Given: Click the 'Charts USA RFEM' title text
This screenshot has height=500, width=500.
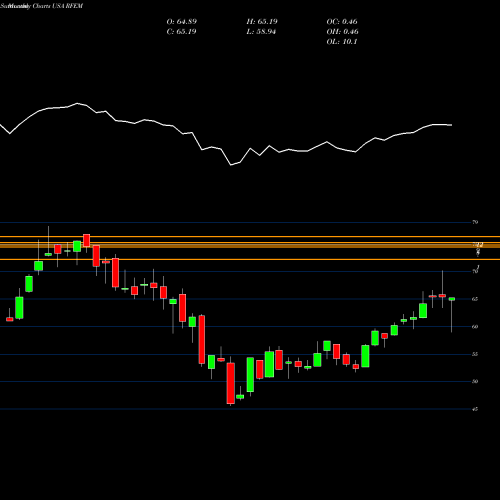Looking at the screenshot, I should coord(58,6).
